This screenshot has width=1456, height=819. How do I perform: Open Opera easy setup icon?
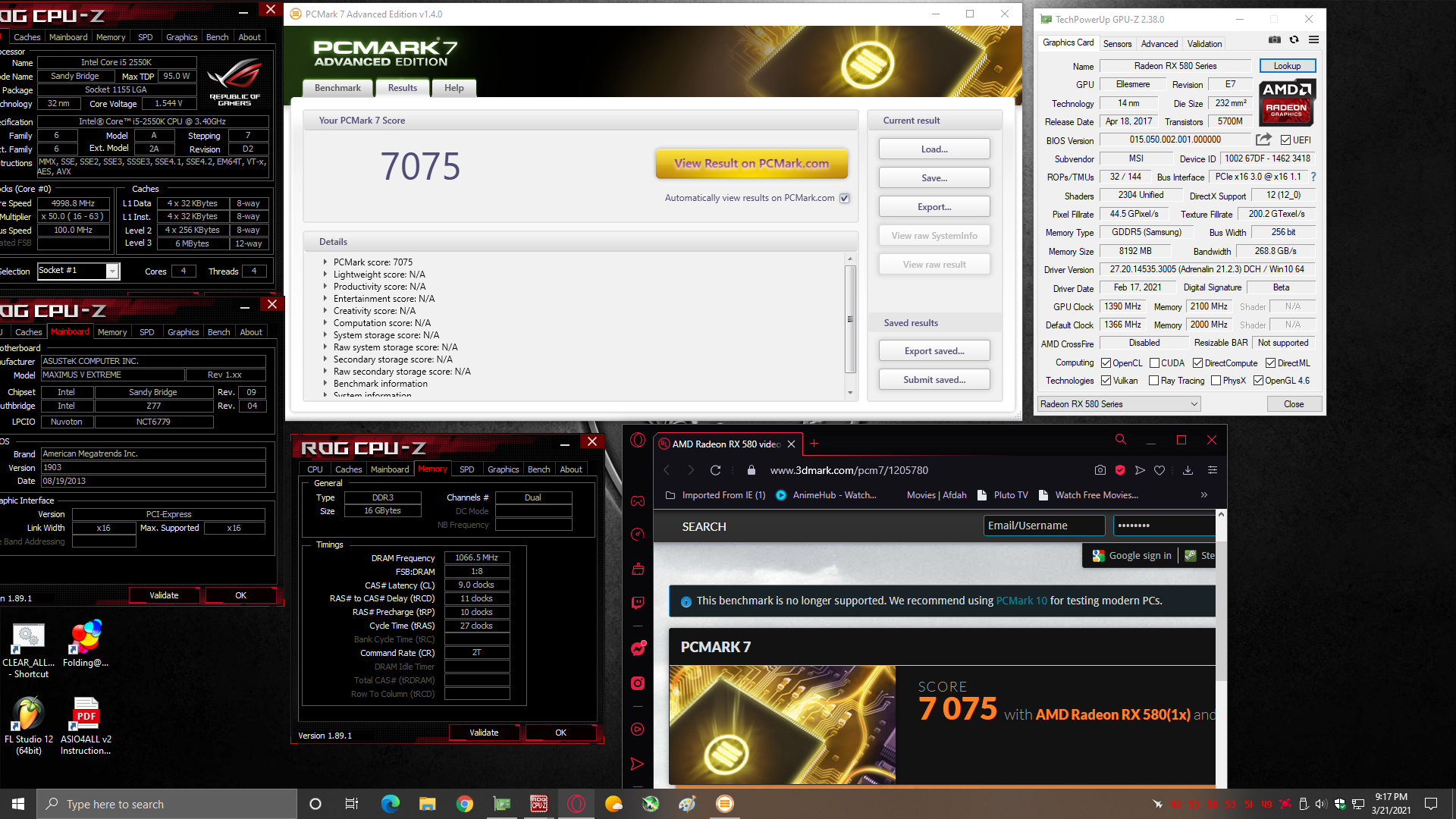[1213, 470]
